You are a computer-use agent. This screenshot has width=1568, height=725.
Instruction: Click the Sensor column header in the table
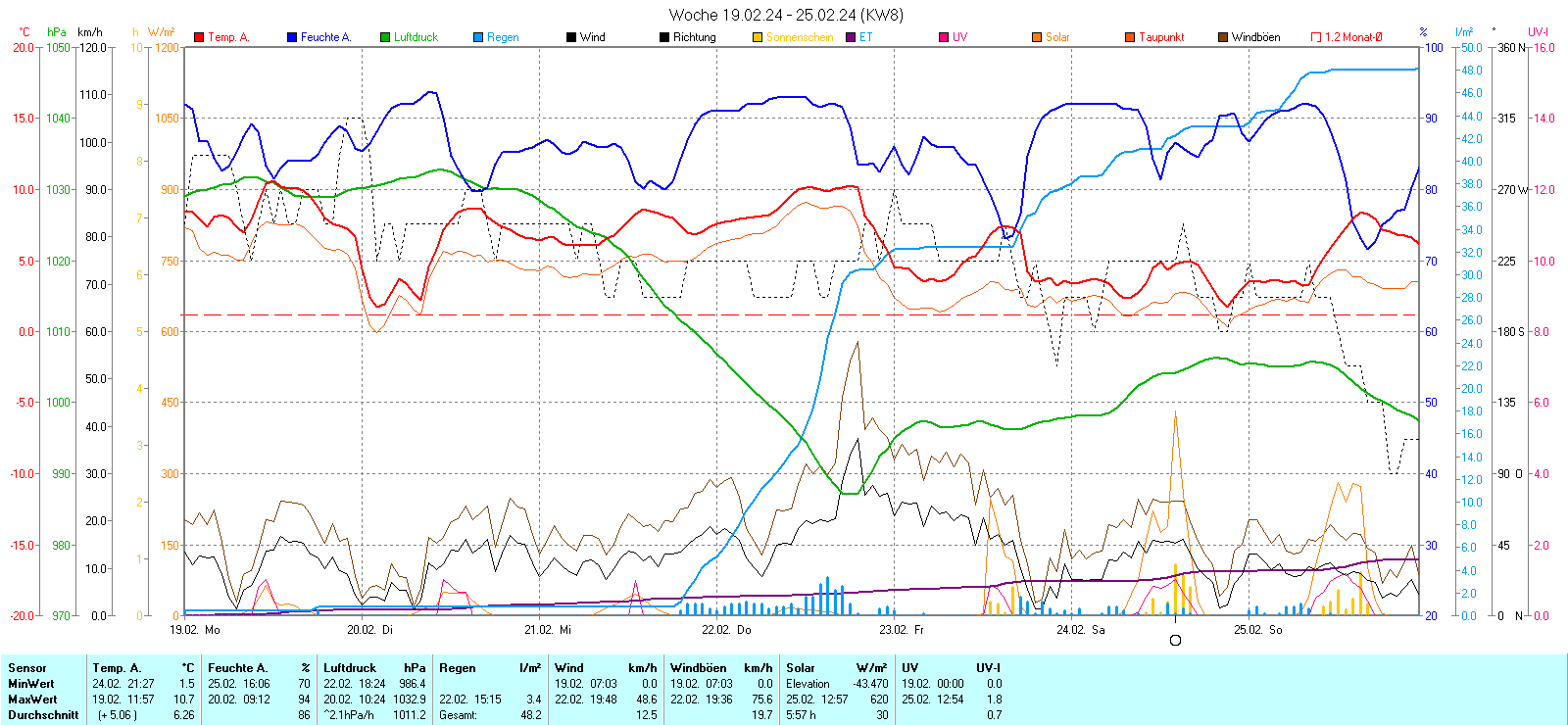(x=27, y=668)
